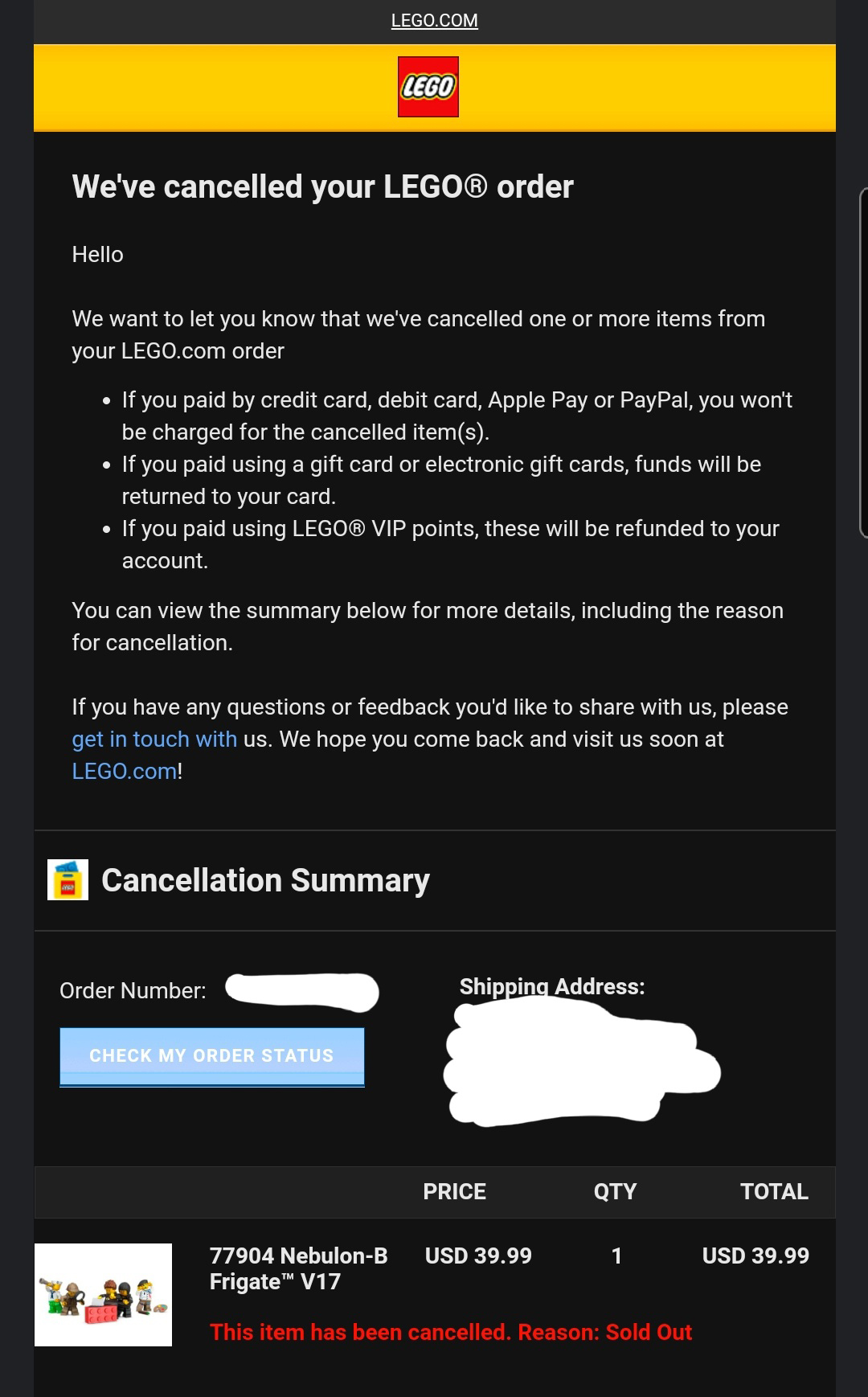Click the CHECK MY ORDER STATUS button

coord(212,1056)
